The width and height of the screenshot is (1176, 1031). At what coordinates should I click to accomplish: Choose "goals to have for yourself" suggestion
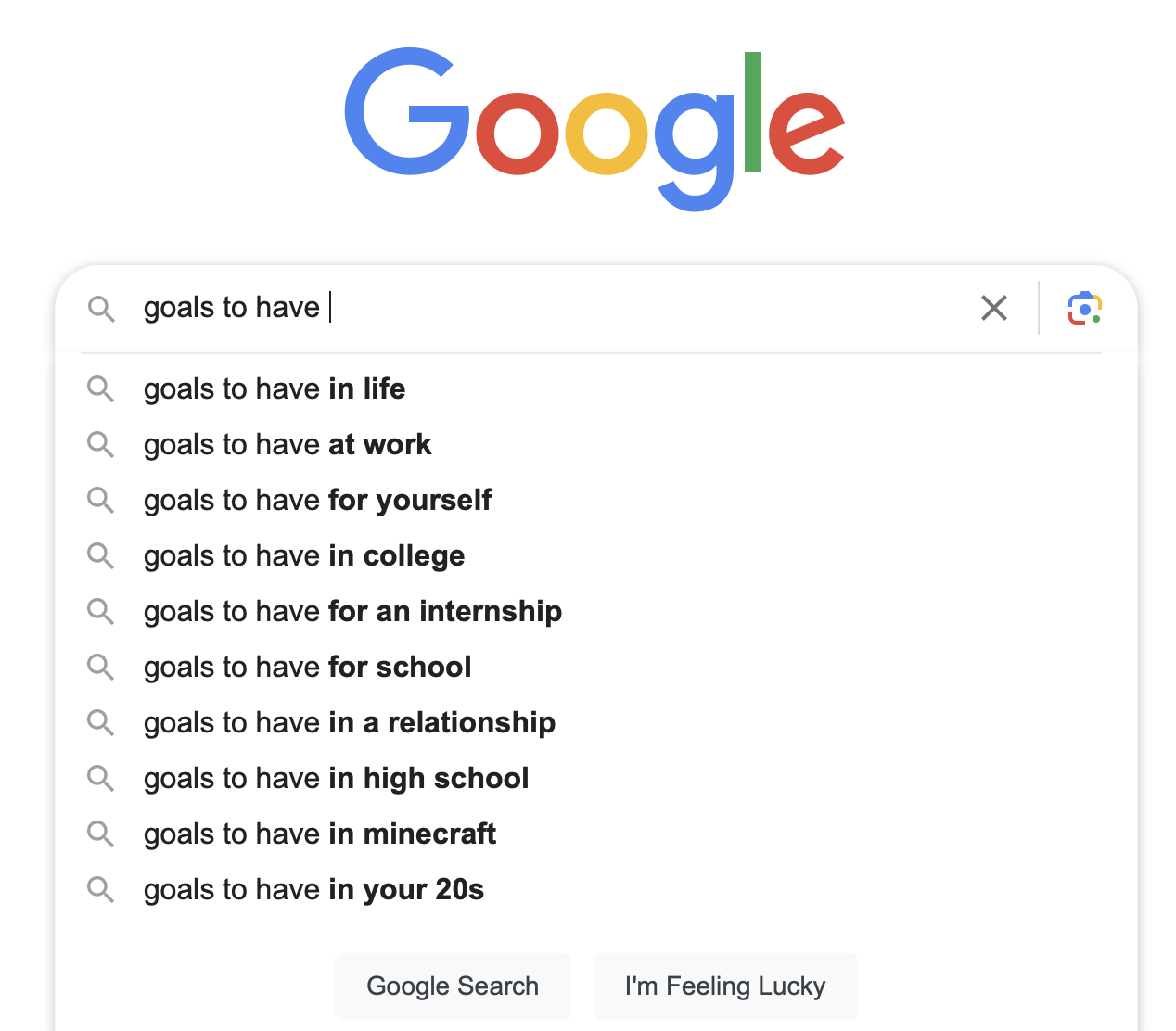(317, 501)
